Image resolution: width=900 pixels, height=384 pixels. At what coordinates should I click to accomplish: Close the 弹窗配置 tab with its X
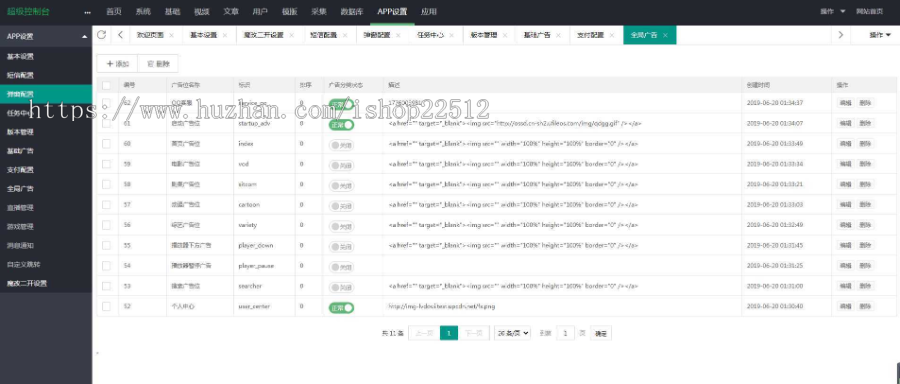(398, 35)
